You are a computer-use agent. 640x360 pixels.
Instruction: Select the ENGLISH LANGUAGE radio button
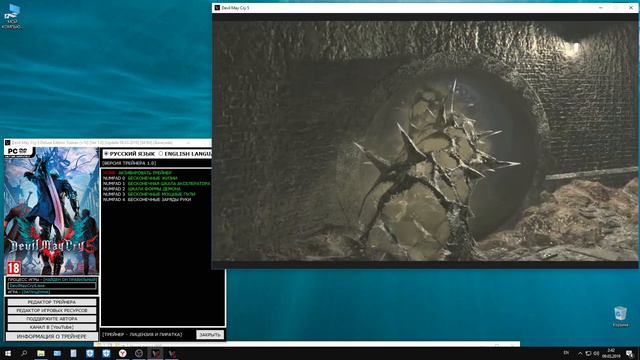[161, 154]
